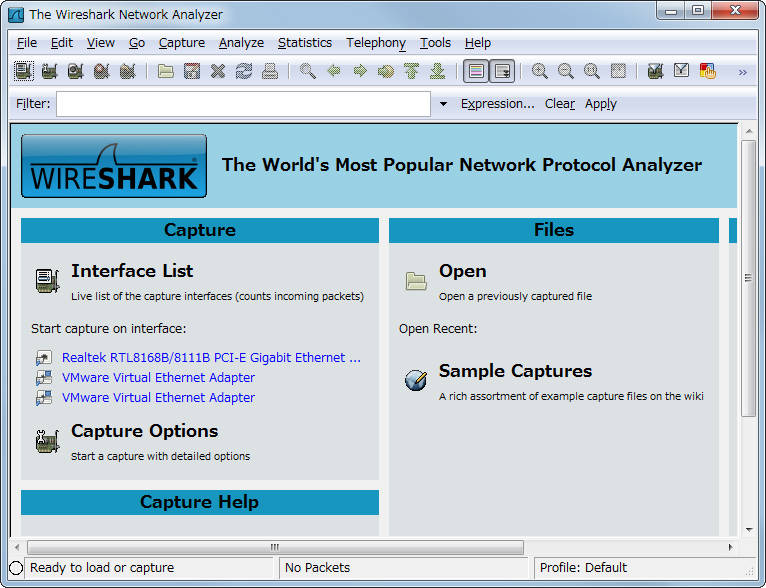Click the Wireshark logo banner
Viewport: 766px width, 588px height.
click(114, 166)
